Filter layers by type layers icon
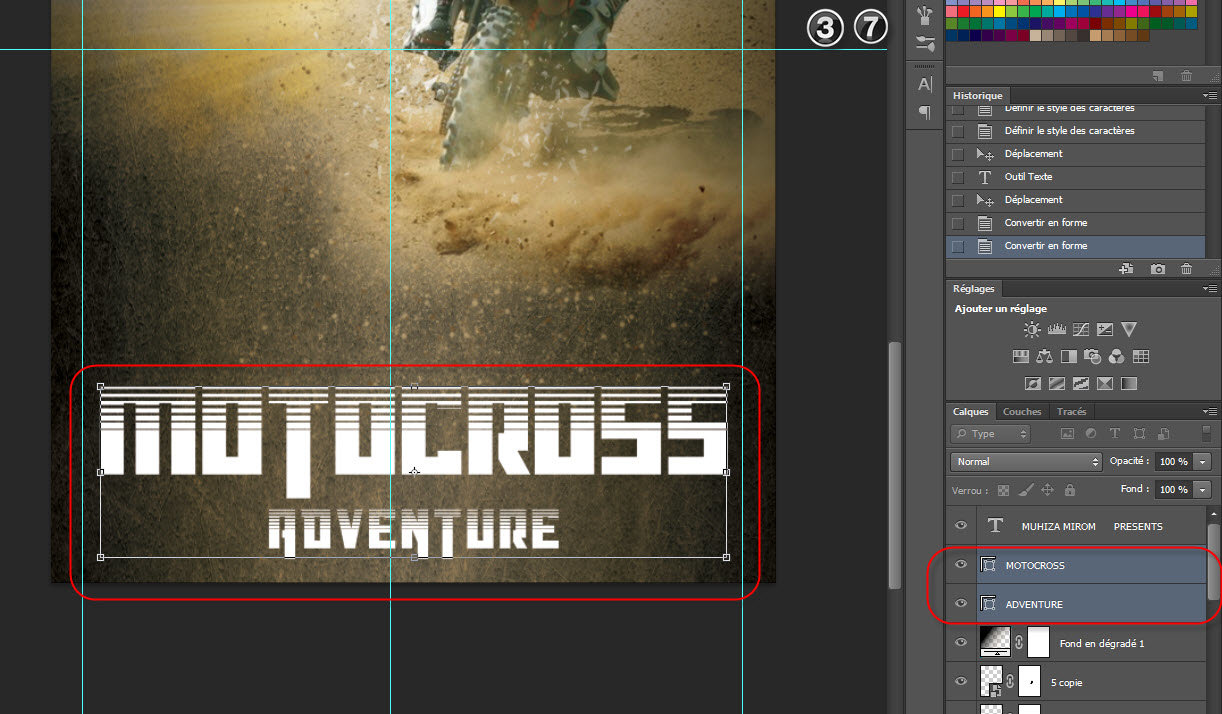1222x714 pixels. (x=1115, y=434)
